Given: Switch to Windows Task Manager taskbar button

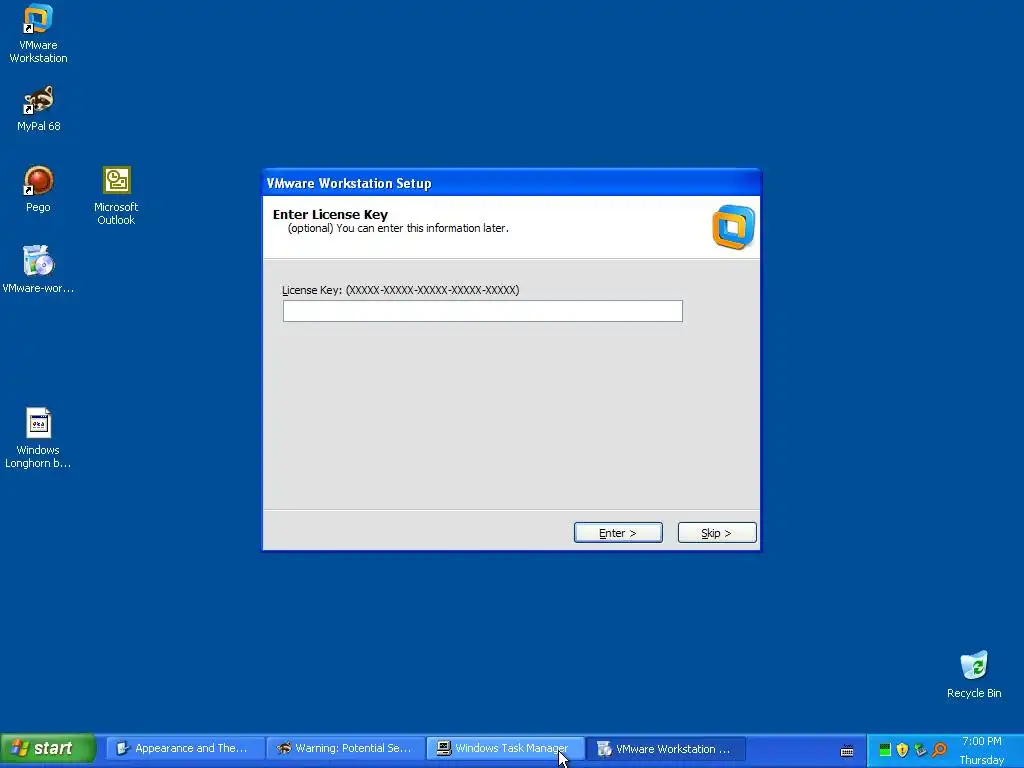Looking at the screenshot, I should click(x=505, y=748).
